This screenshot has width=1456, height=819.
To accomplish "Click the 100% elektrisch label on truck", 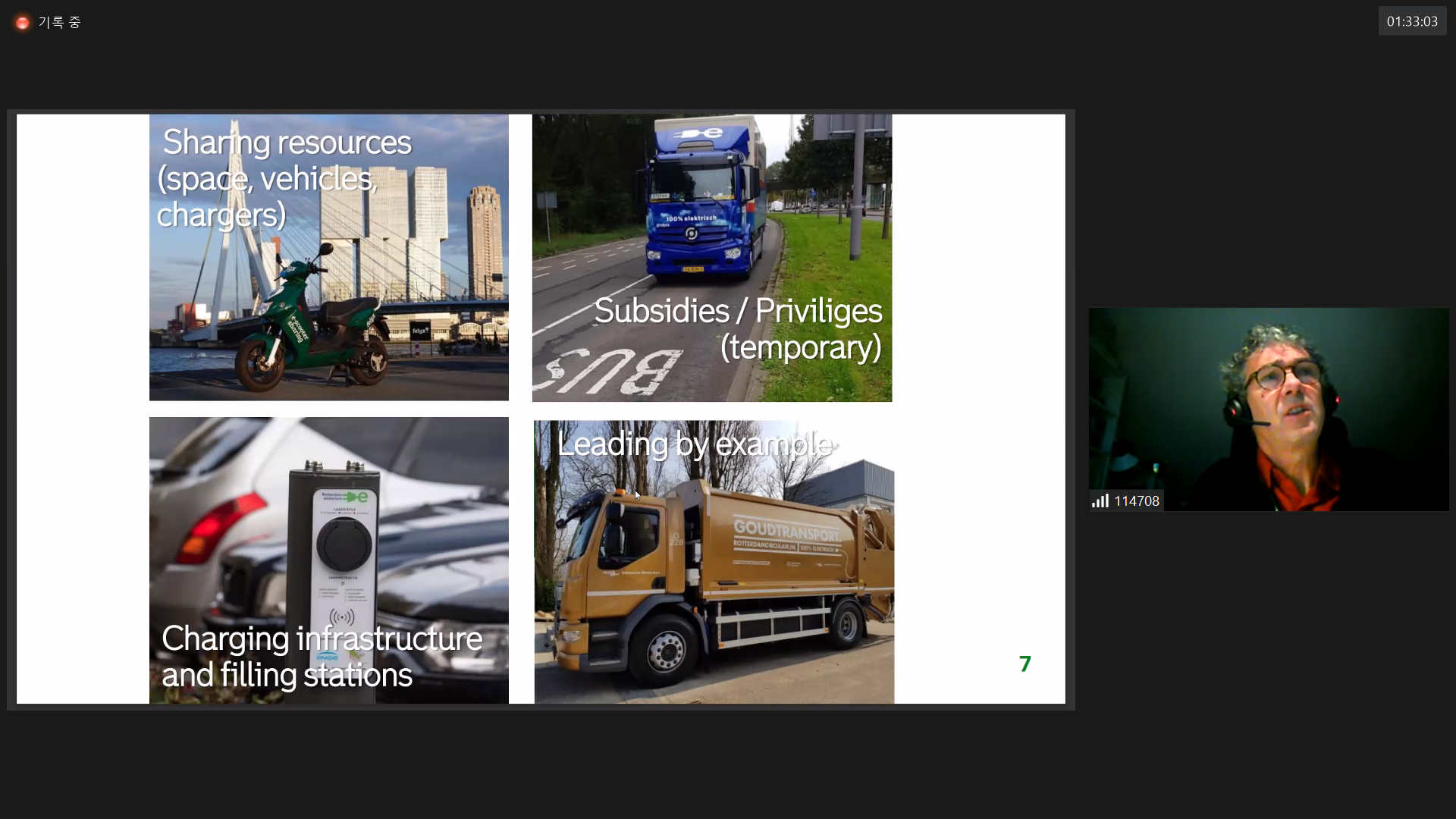I will pos(691,218).
